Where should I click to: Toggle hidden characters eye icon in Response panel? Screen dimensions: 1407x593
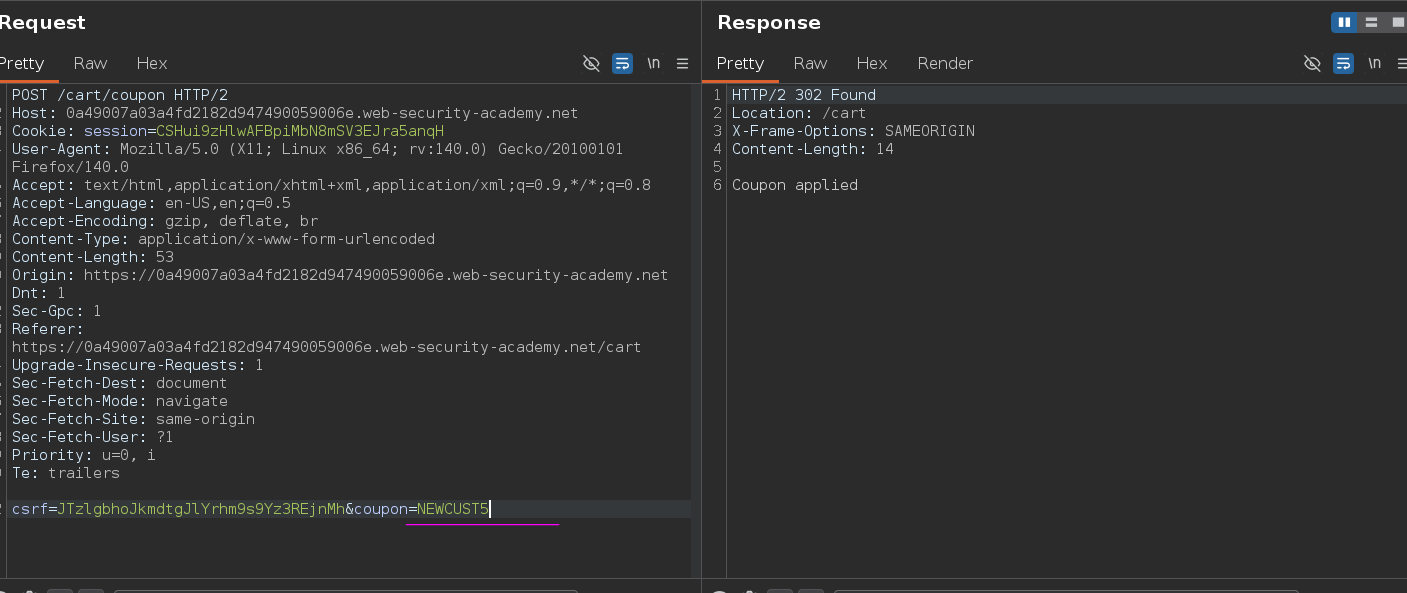(x=1312, y=63)
